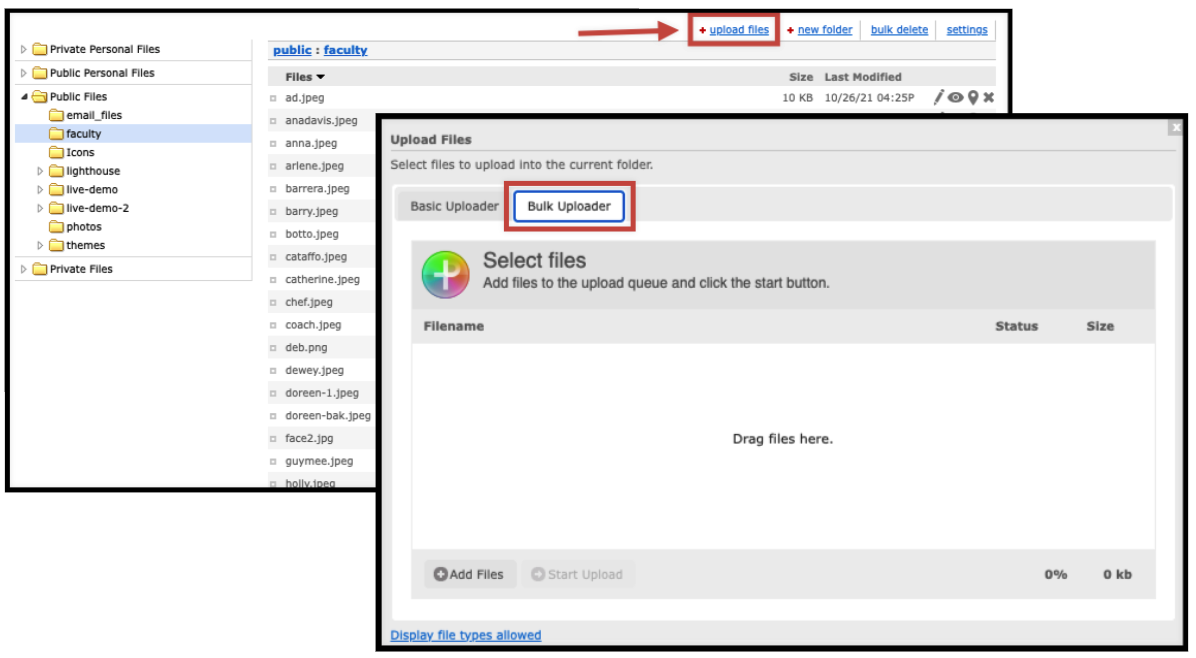The height and width of the screenshot is (658, 1196).
Task: Delete ad.jpeg with the X icon
Action: pyautogui.click(x=989, y=98)
